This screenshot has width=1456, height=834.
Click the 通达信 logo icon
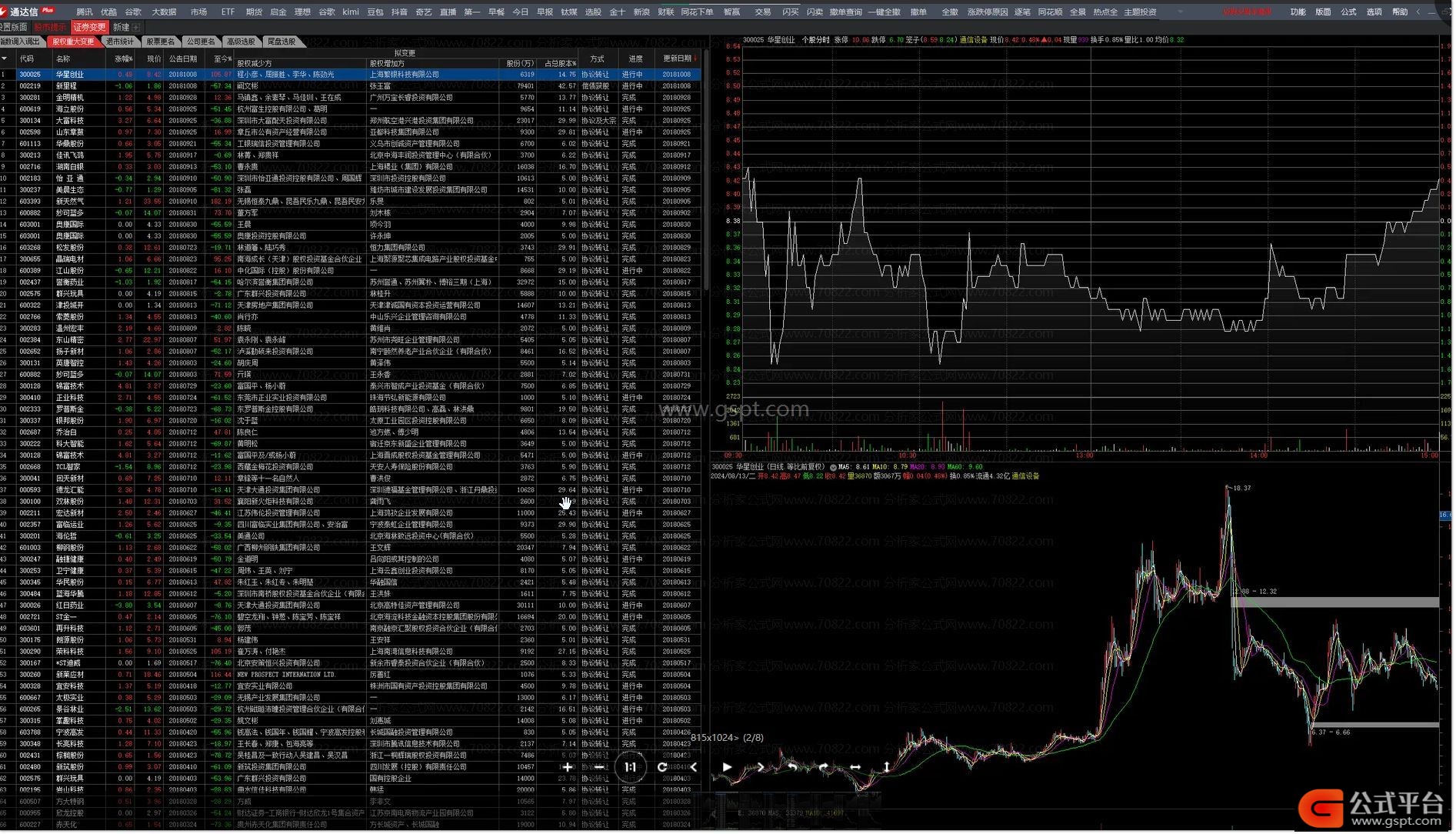(4, 12)
